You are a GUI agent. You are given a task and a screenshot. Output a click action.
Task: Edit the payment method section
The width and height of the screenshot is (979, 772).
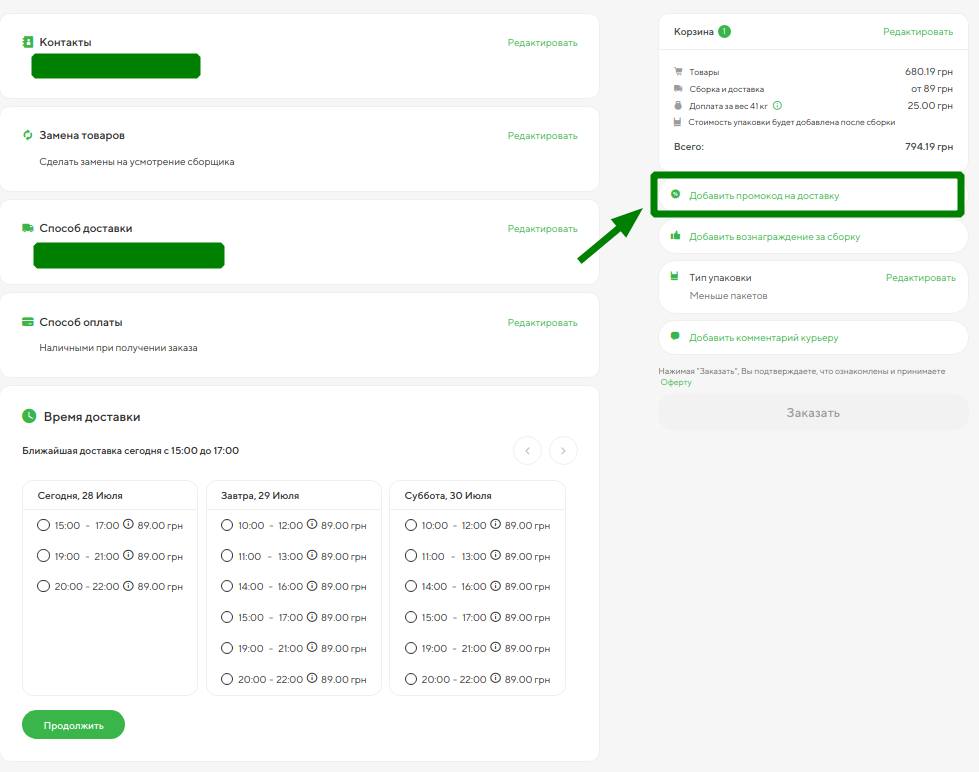pyautogui.click(x=542, y=322)
